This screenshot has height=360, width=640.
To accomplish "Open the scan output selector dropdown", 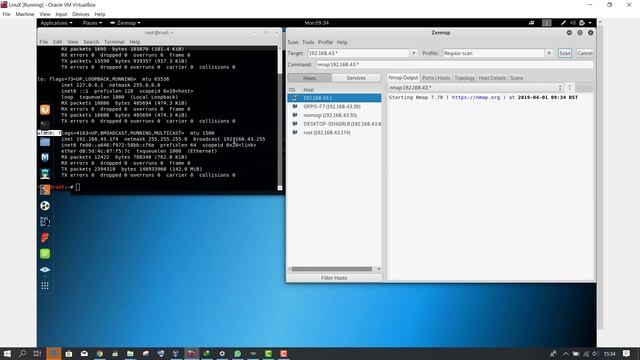I will 475,88.
